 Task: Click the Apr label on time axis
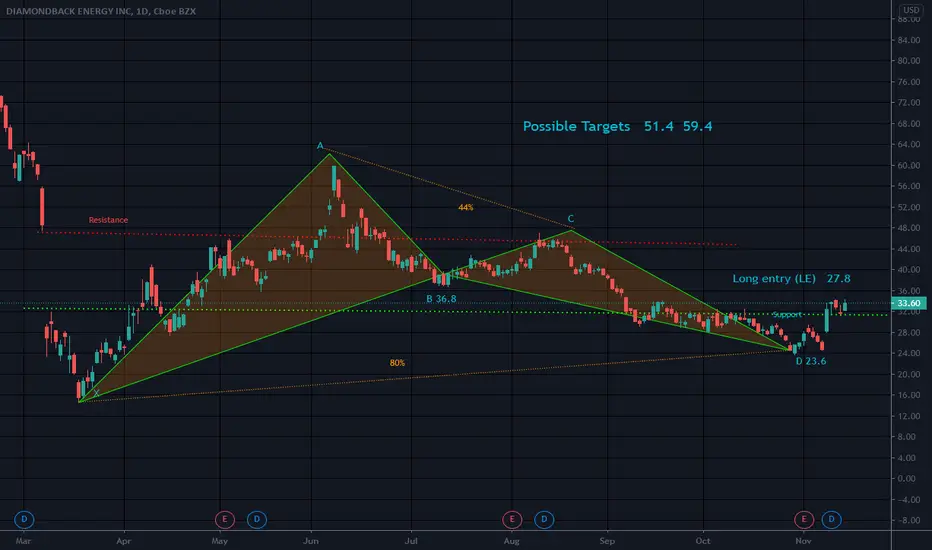[123, 540]
